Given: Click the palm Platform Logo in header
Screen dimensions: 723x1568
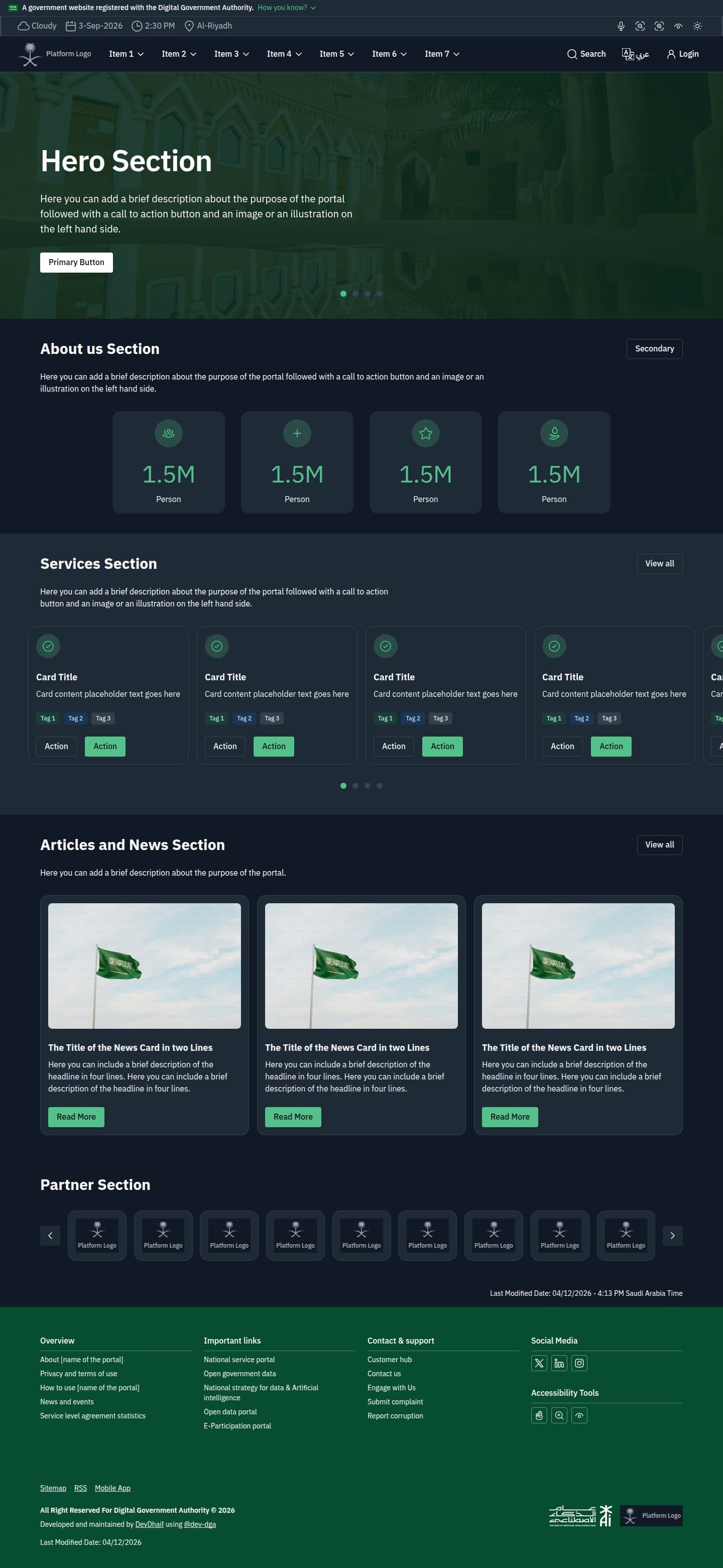Looking at the screenshot, I should 55,54.
